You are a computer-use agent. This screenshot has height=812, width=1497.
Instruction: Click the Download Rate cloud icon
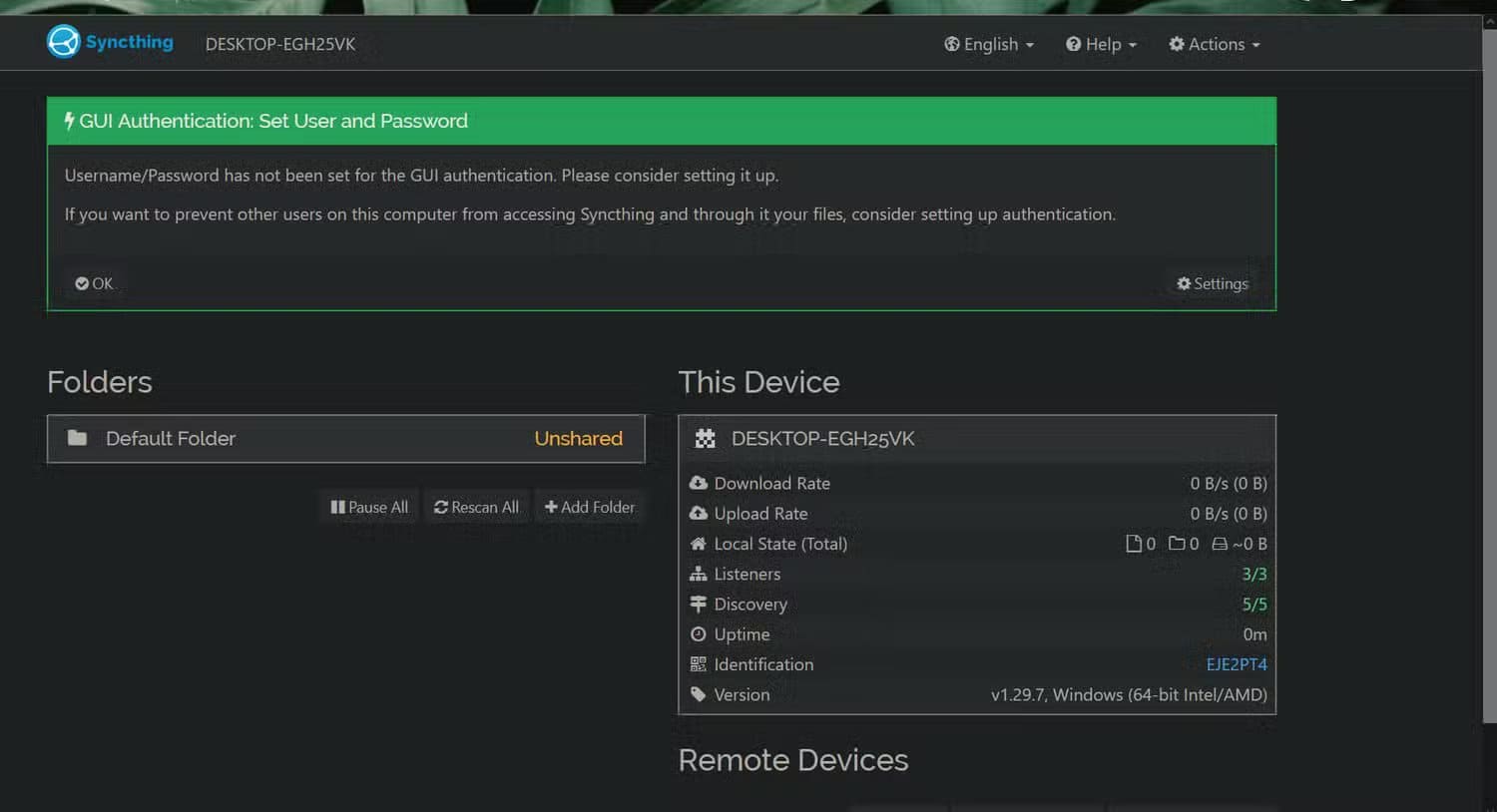click(x=699, y=483)
